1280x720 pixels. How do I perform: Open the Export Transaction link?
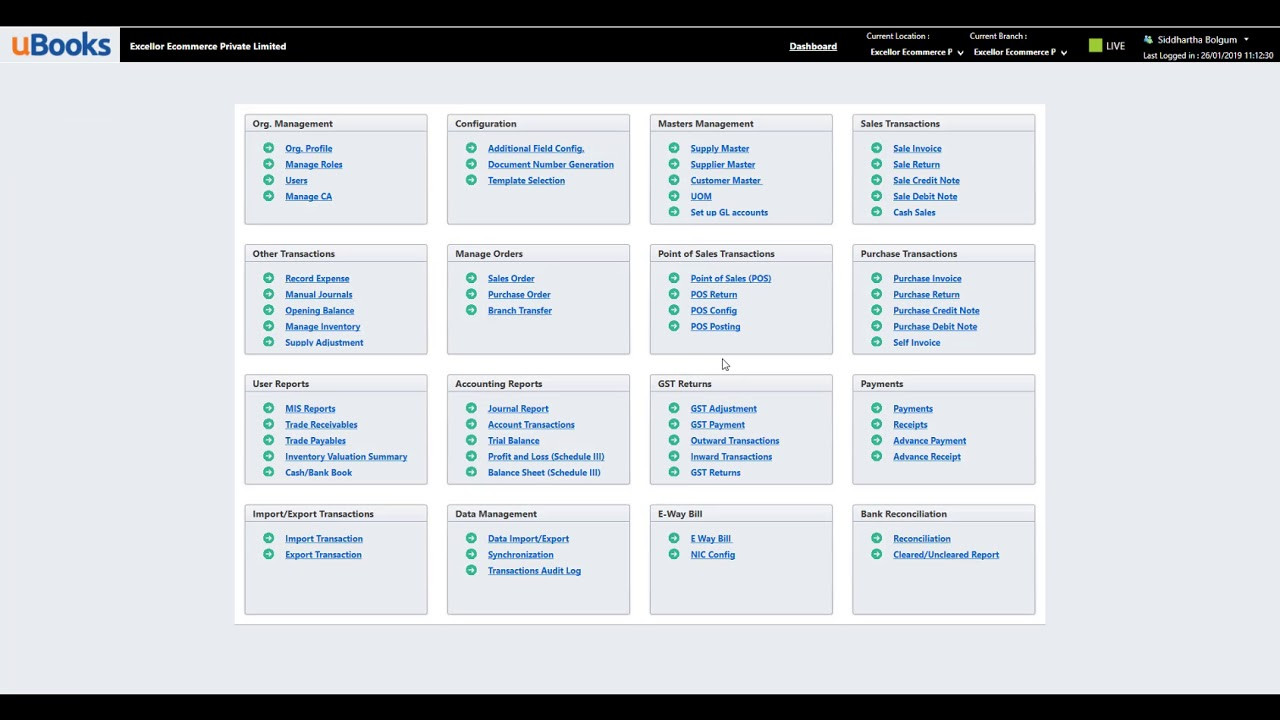[323, 554]
